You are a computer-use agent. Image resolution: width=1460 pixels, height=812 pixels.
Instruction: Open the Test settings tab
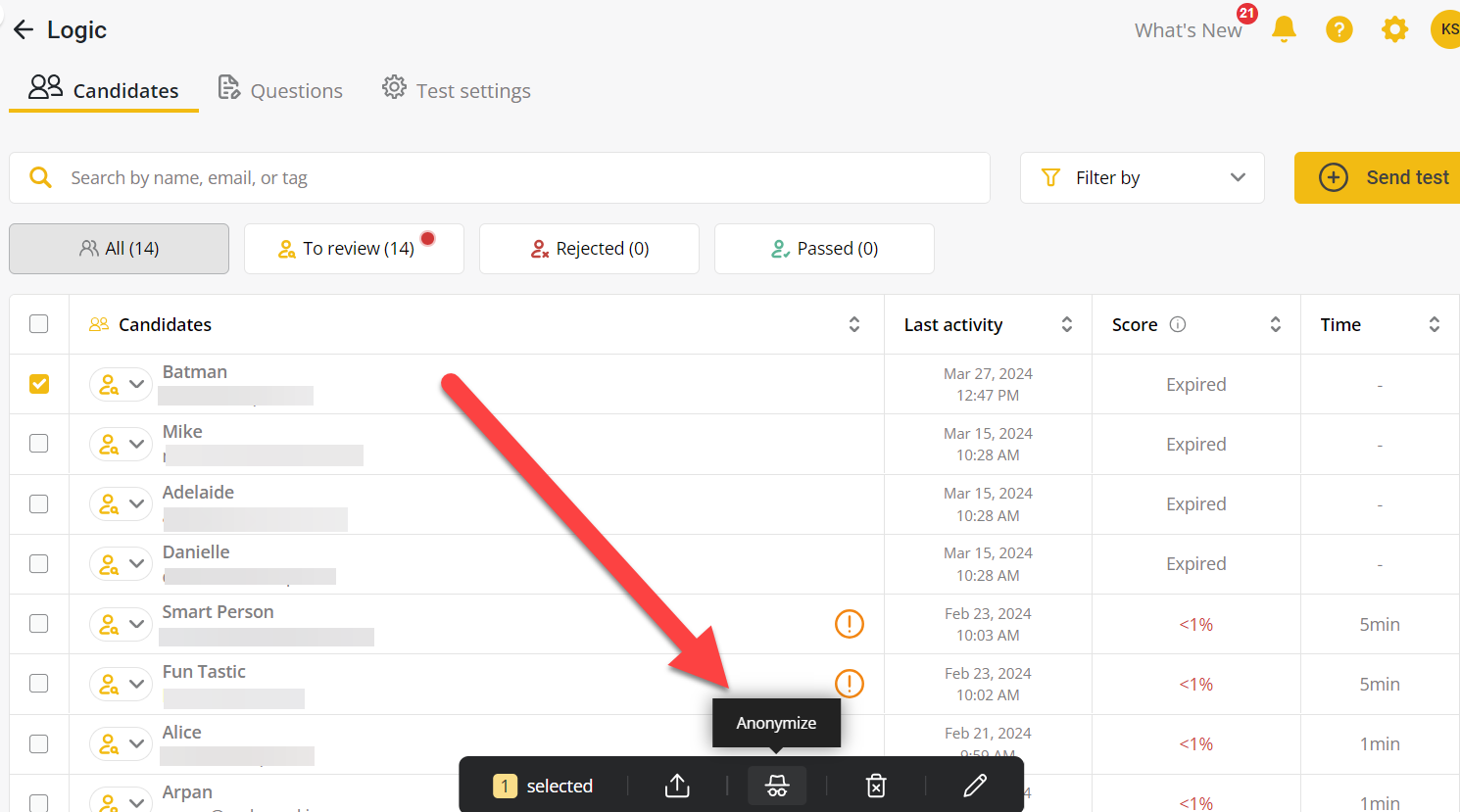pyautogui.click(x=457, y=90)
